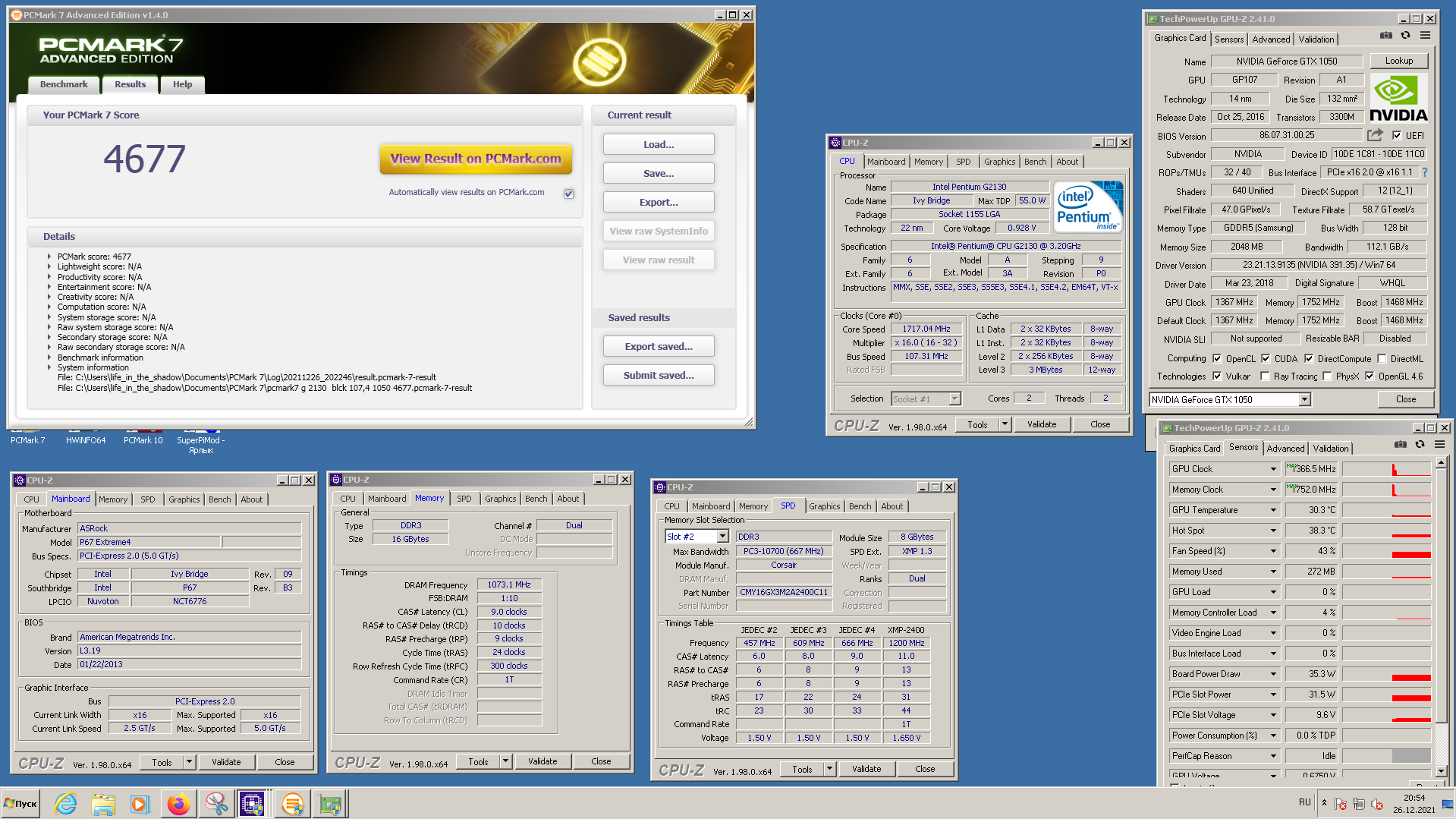Click the Load... button

659,145
